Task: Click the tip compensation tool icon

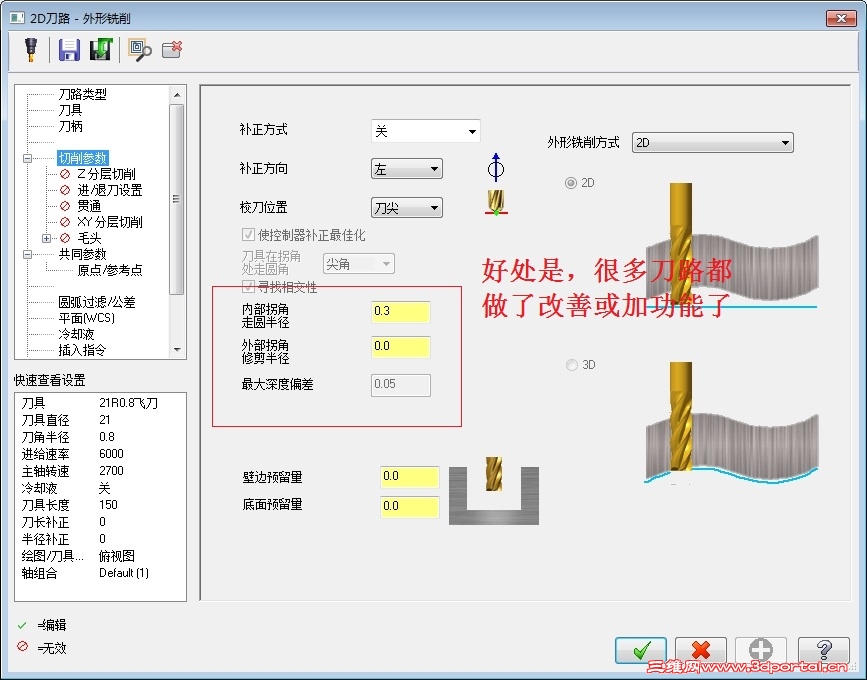Action: [x=496, y=203]
